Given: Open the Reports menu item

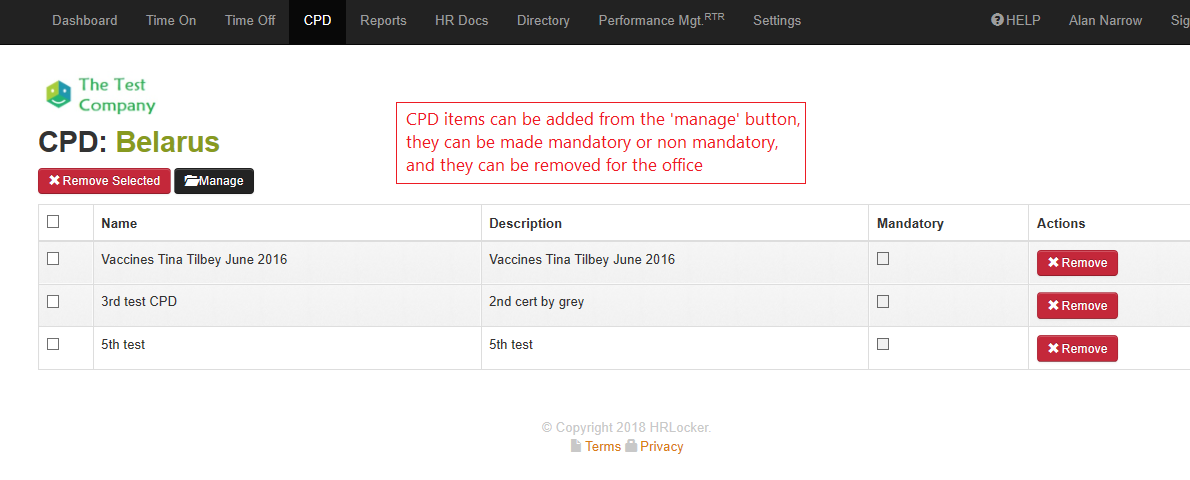Looking at the screenshot, I should tap(383, 20).
